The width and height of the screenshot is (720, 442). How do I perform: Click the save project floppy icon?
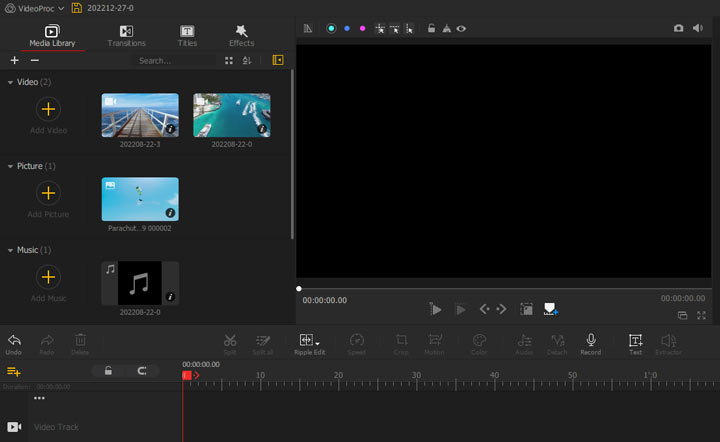(x=76, y=7)
